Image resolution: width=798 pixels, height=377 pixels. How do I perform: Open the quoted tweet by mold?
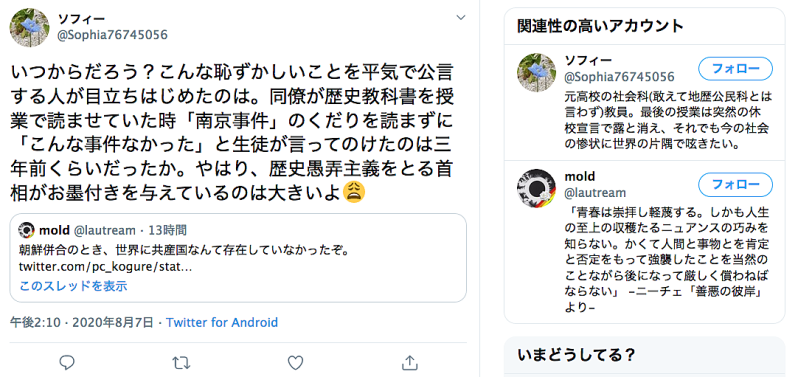coord(238,257)
